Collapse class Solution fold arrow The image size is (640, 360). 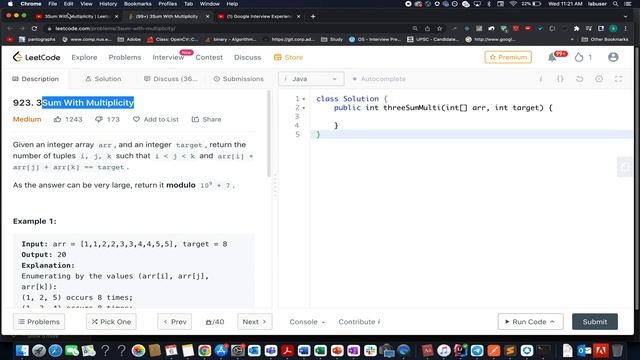304,99
